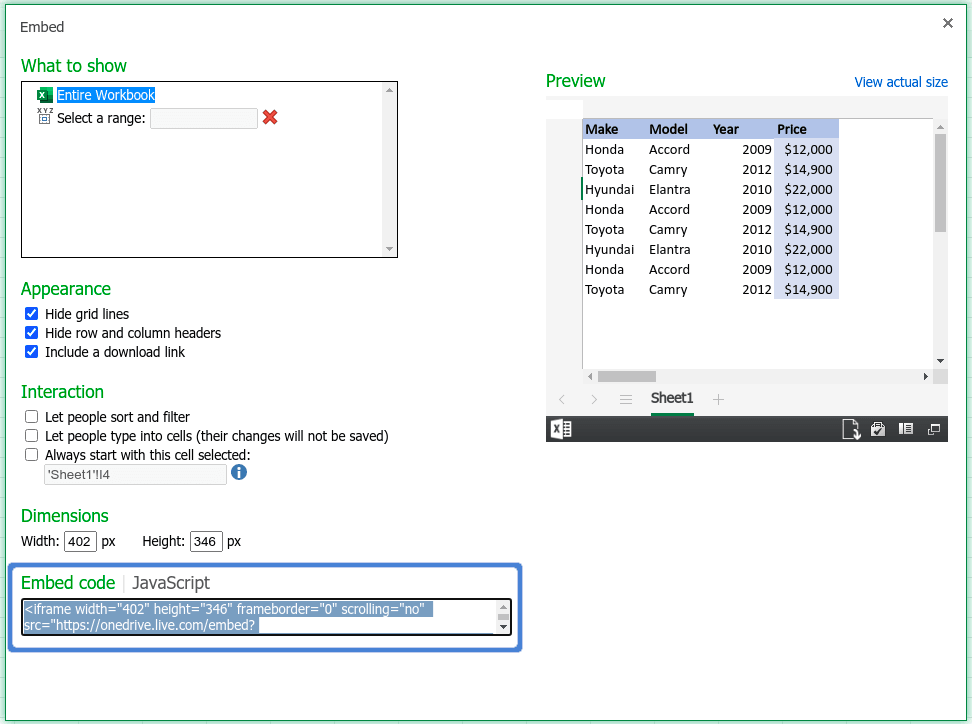The width and height of the screenshot is (972, 724).
Task: Click the red X beside range field
Action: coord(270,118)
